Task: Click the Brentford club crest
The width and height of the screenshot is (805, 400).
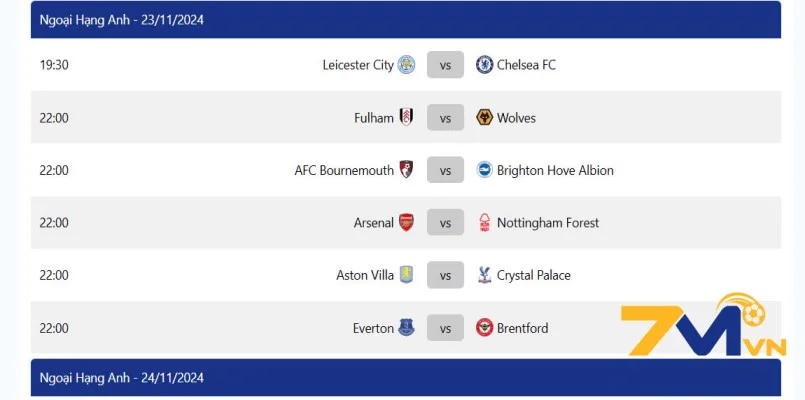Action: (x=485, y=328)
